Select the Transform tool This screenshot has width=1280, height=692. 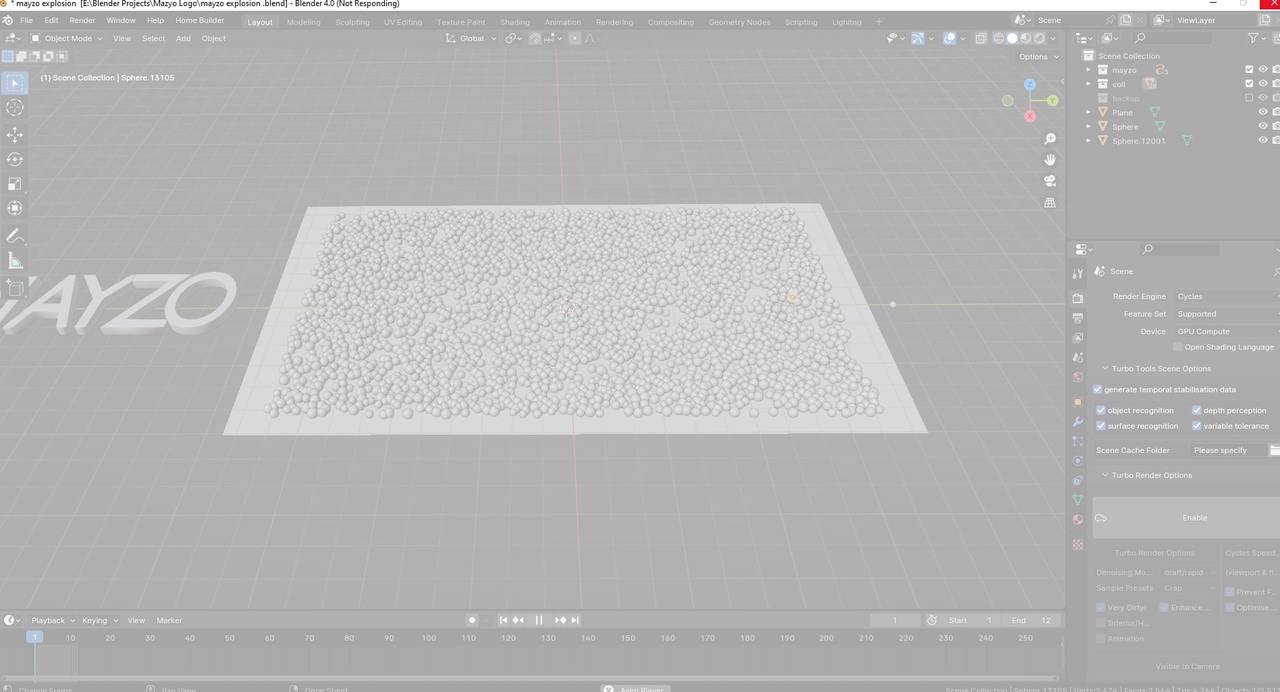click(x=15, y=208)
